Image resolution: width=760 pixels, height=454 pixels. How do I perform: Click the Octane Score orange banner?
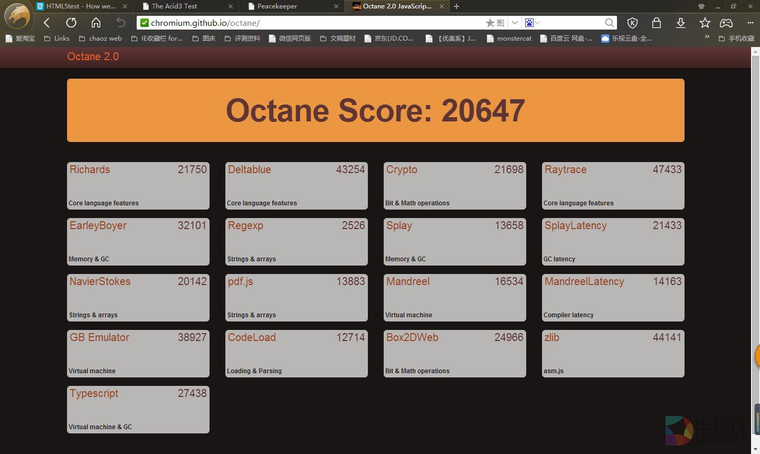coord(375,110)
